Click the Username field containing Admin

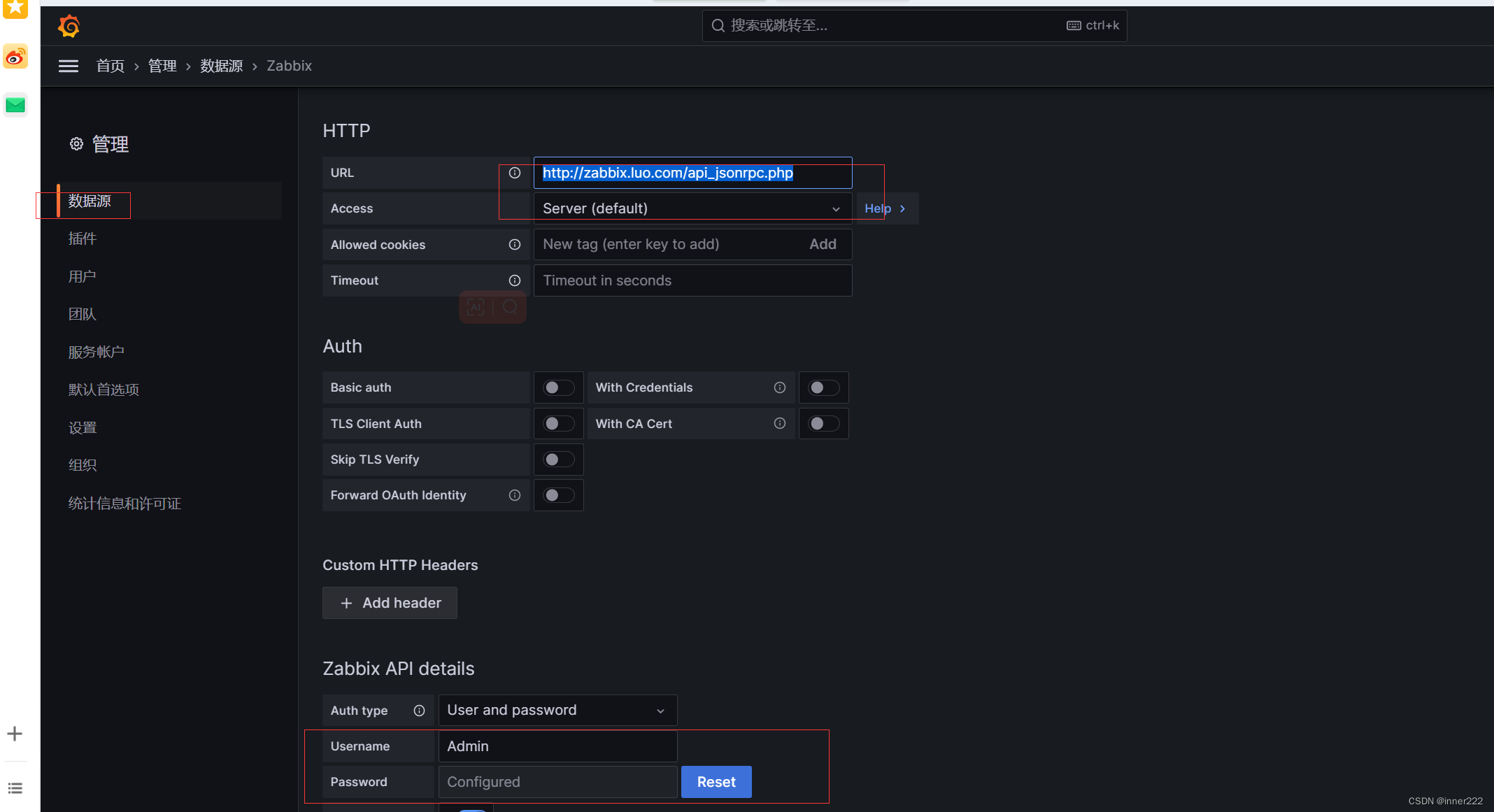point(557,746)
